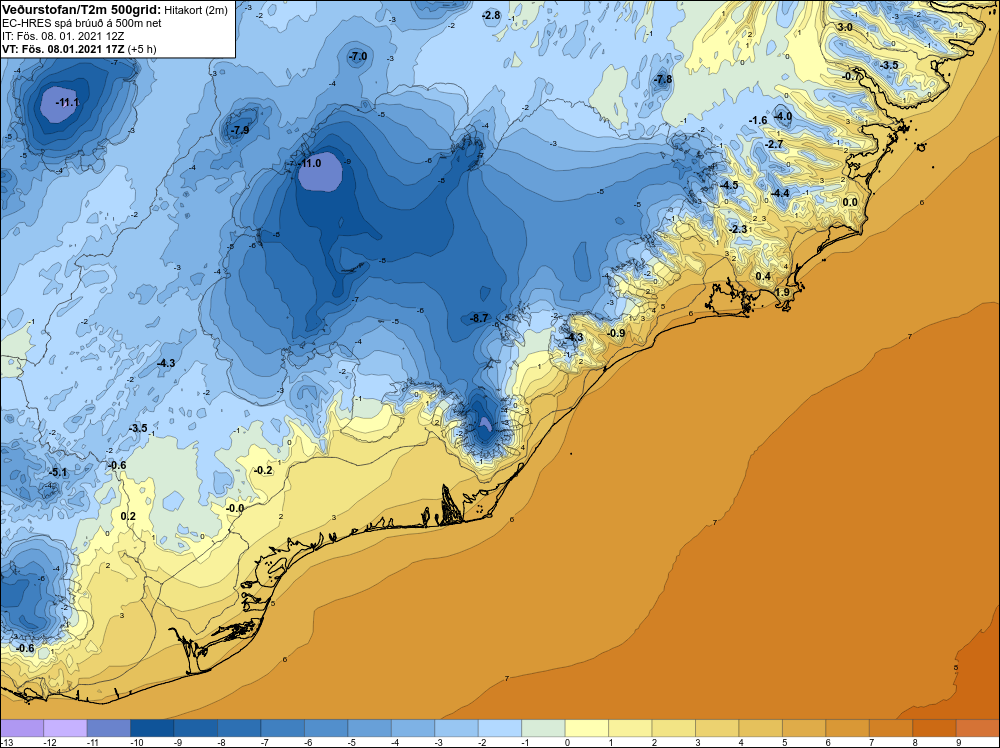Click the -4.4 temperature label

(780, 193)
